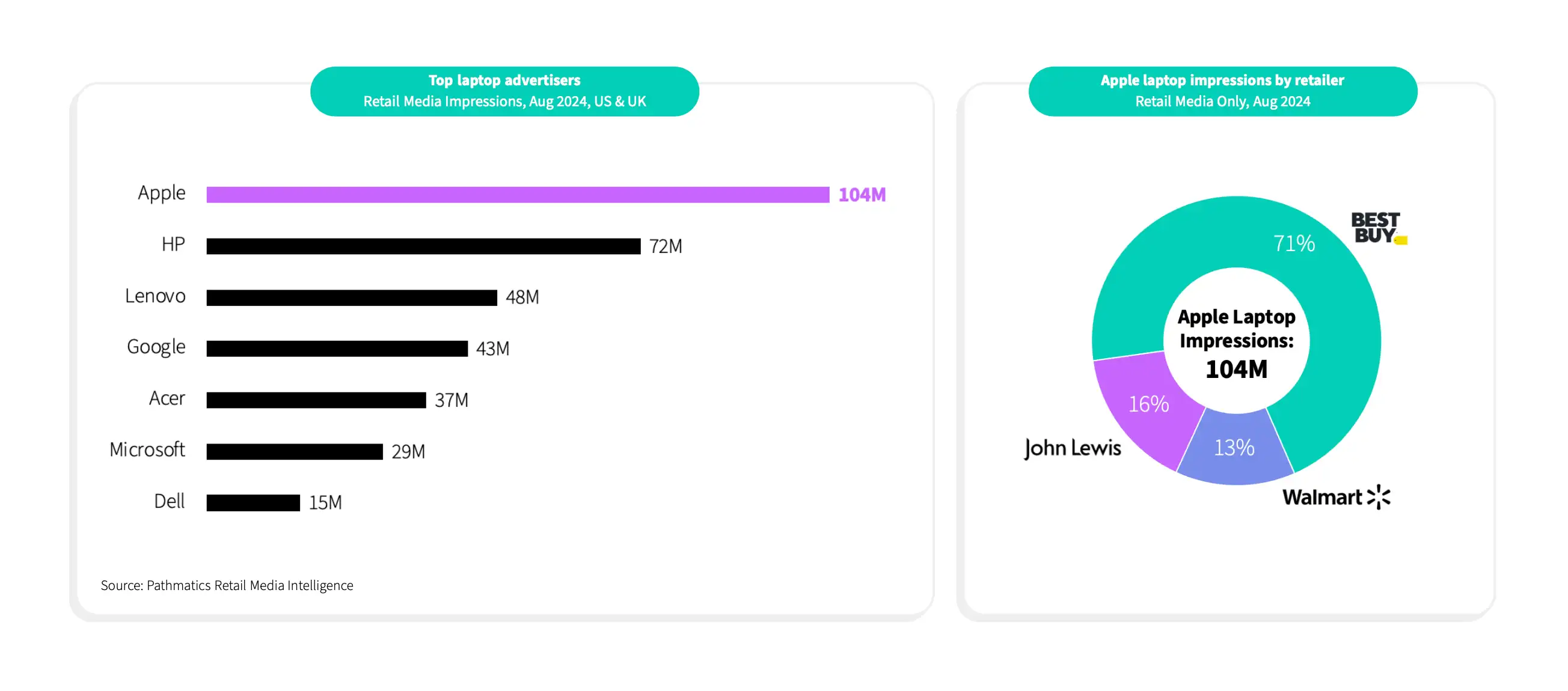Click the Lenovo row label
The image size is (1568, 691).
pos(155,296)
